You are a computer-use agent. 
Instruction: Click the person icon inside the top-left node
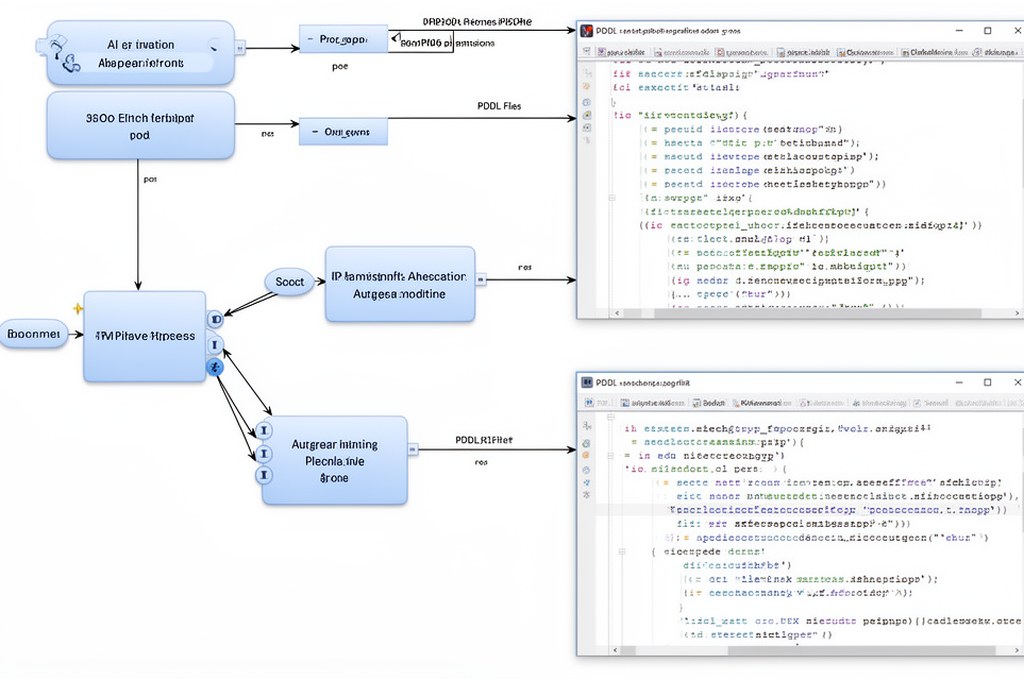[x=63, y=54]
